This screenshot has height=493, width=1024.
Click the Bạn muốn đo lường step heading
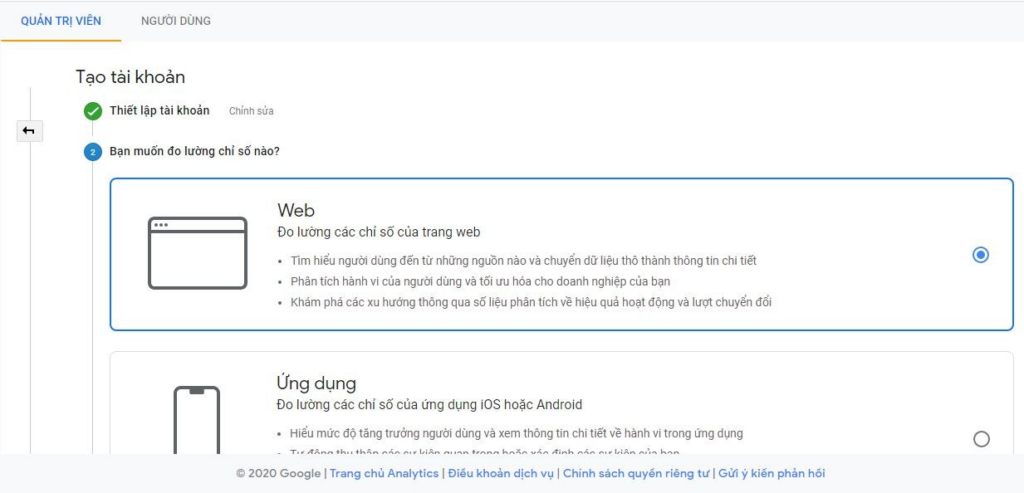pos(194,152)
